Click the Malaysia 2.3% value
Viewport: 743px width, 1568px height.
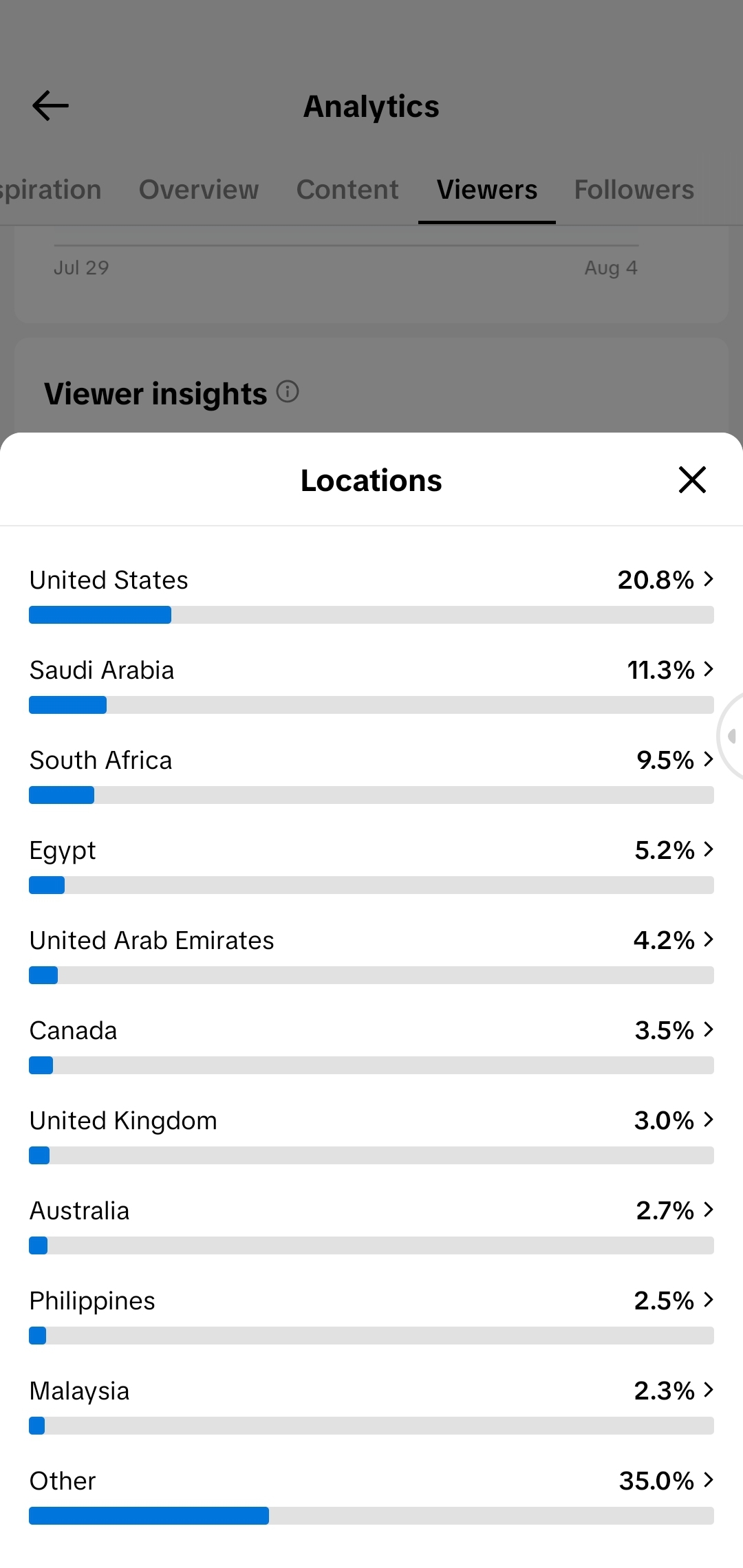coord(664,1391)
